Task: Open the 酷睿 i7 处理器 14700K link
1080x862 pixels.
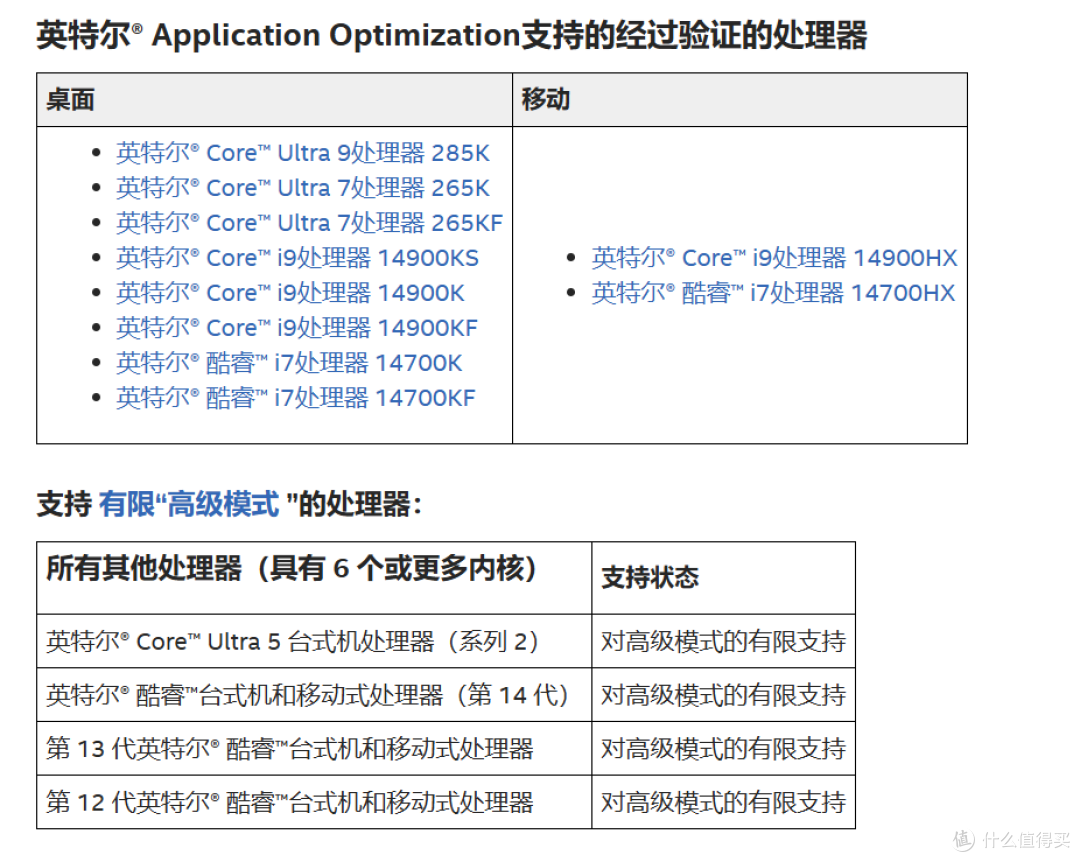Action: (x=289, y=363)
